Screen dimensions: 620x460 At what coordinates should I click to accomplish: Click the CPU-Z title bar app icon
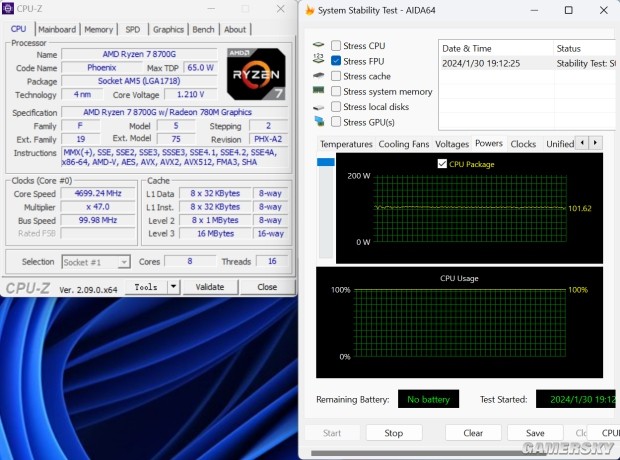(x=8, y=8)
